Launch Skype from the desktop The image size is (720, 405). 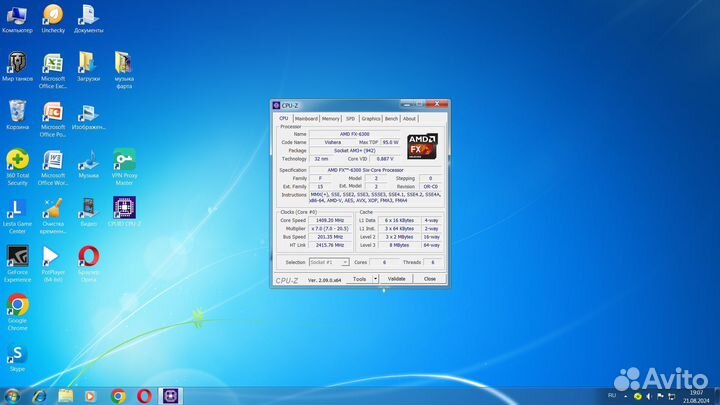[17, 353]
